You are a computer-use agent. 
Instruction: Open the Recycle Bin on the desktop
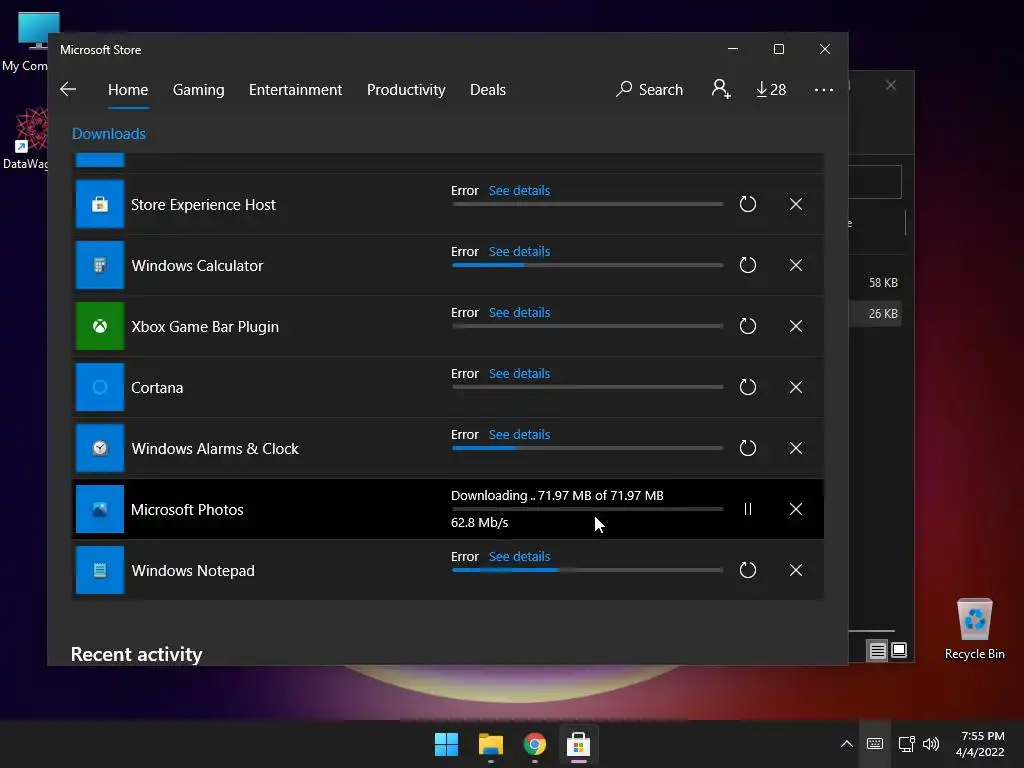974,629
